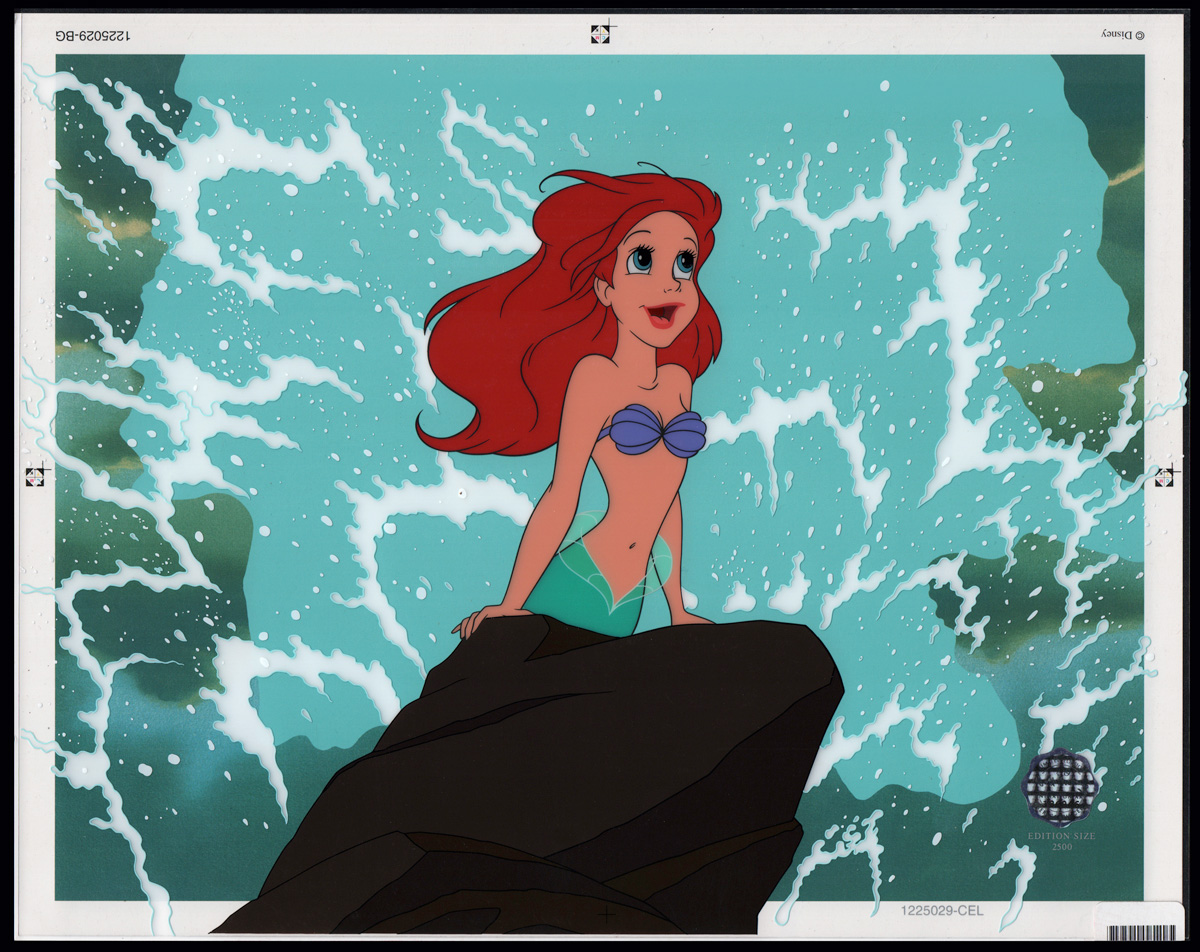The height and width of the screenshot is (952, 1200).
Task: Click the "2500" edition number
Action: tap(1061, 847)
